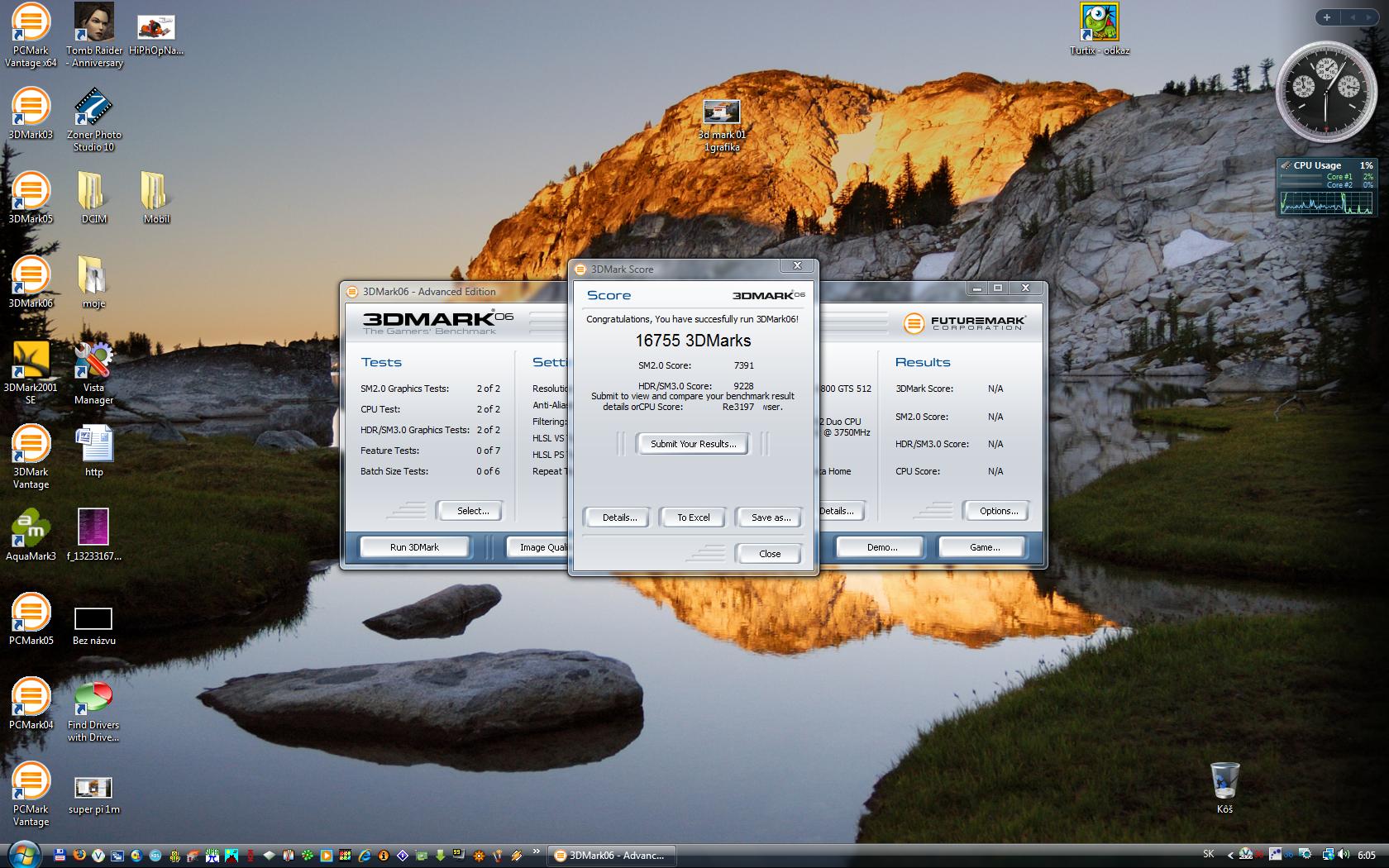The width and height of the screenshot is (1389, 868).
Task: Select the DCIM folder on the desktop
Action: (x=93, y=198)
